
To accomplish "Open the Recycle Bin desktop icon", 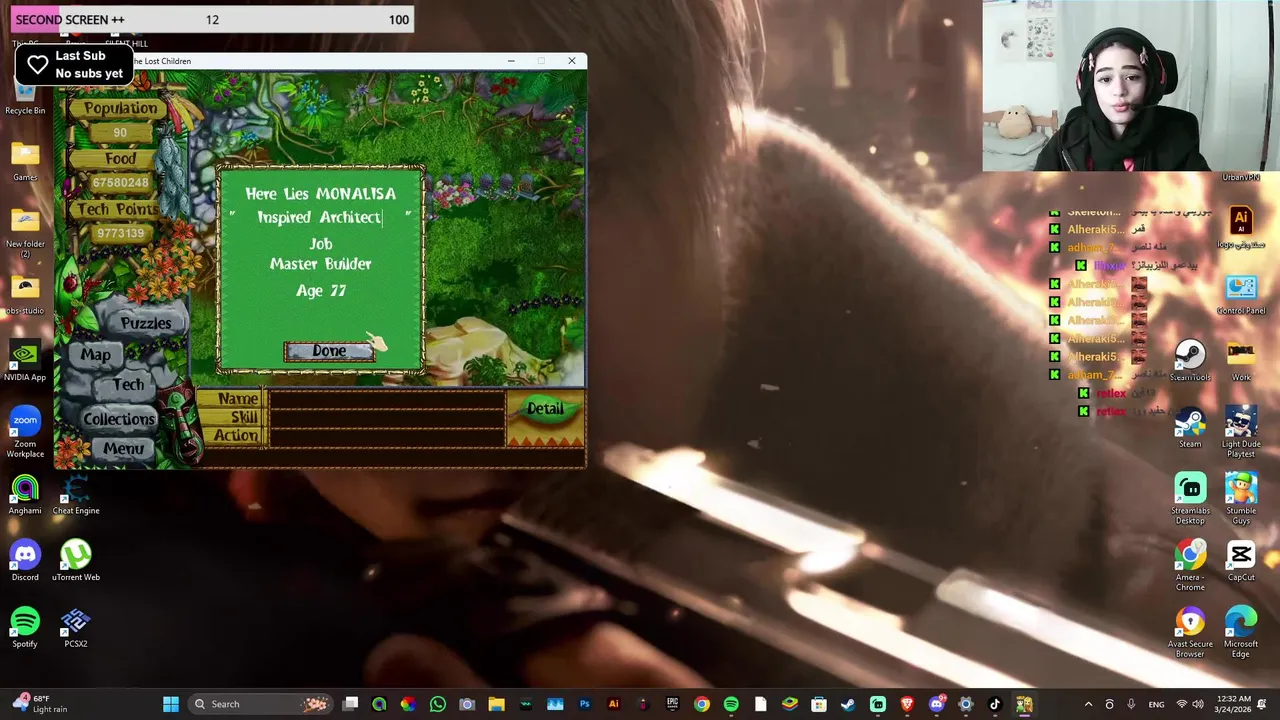I will [25, 97].
